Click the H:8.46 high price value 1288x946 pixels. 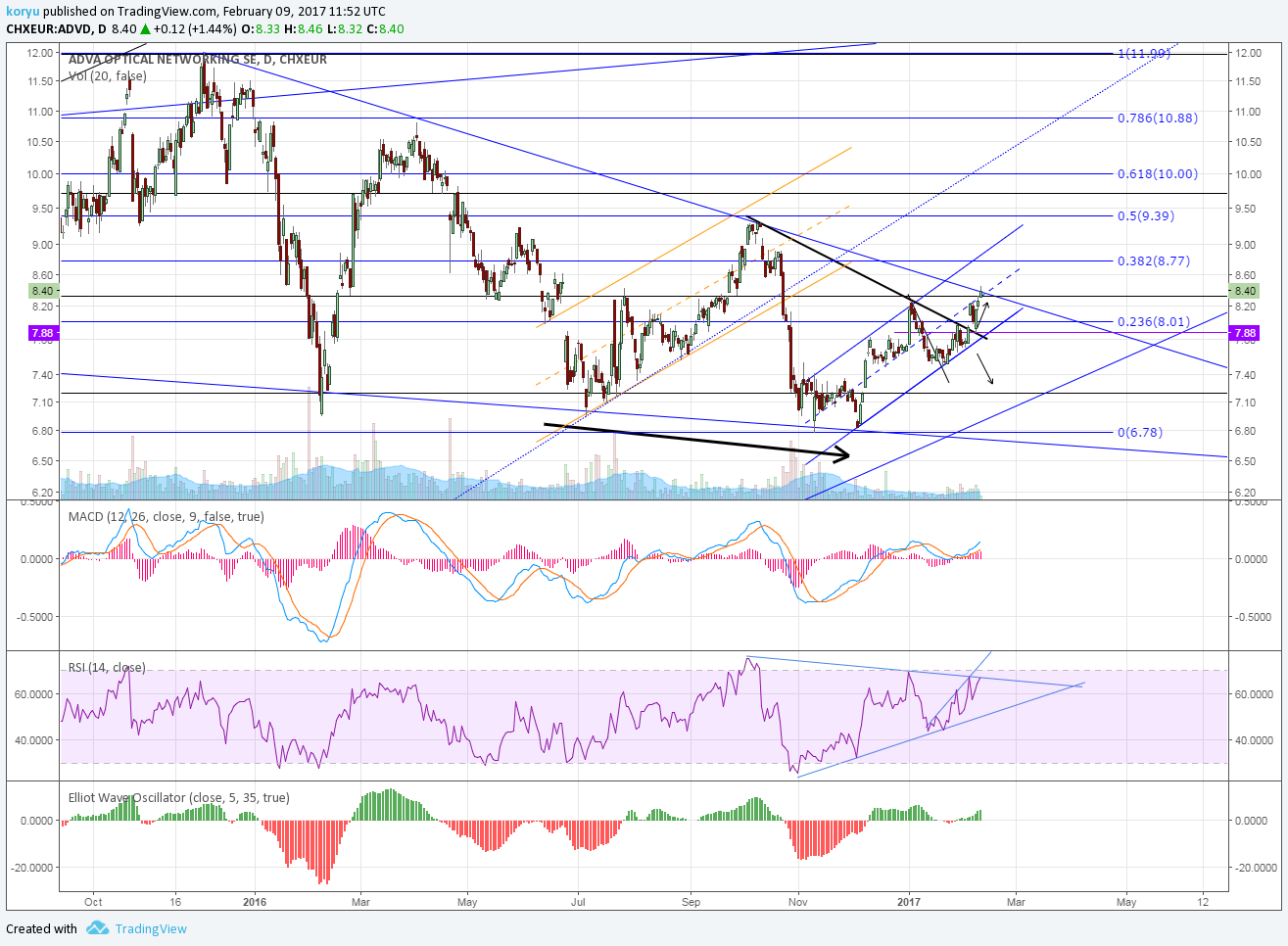303,28
